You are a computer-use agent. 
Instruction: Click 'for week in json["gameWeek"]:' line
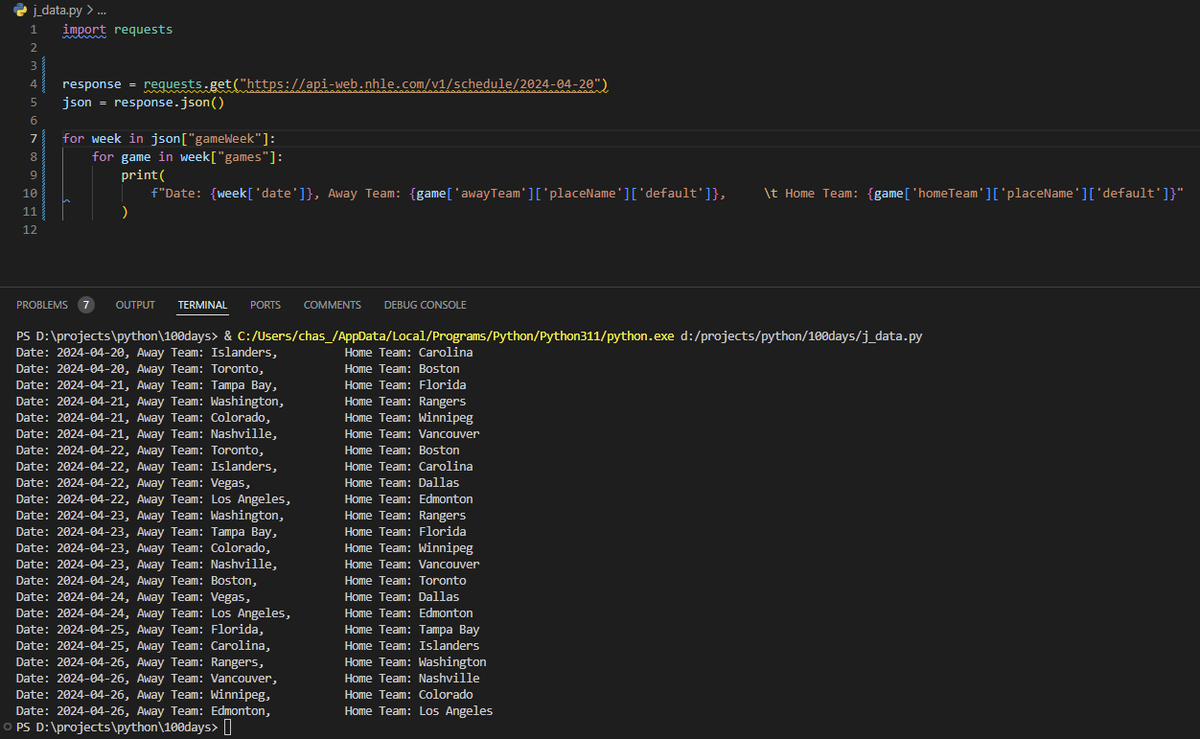169,138
